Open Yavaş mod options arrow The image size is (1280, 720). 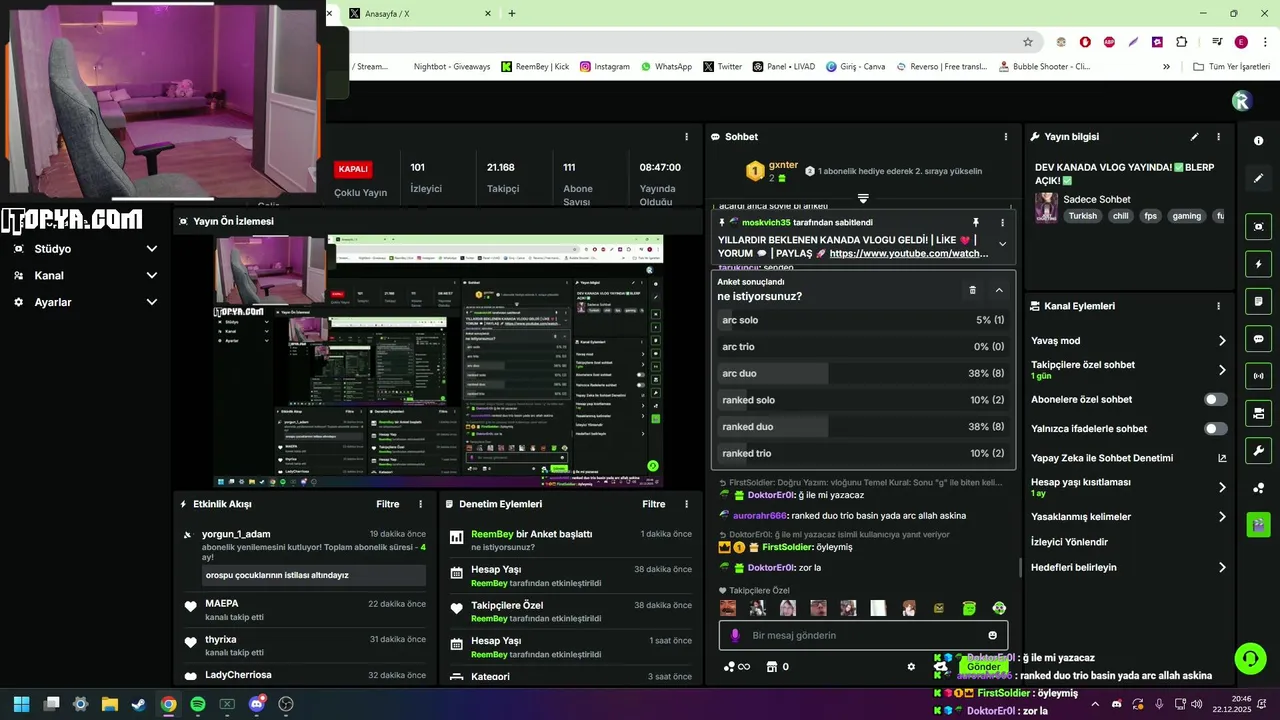[x=1222, y=341]
